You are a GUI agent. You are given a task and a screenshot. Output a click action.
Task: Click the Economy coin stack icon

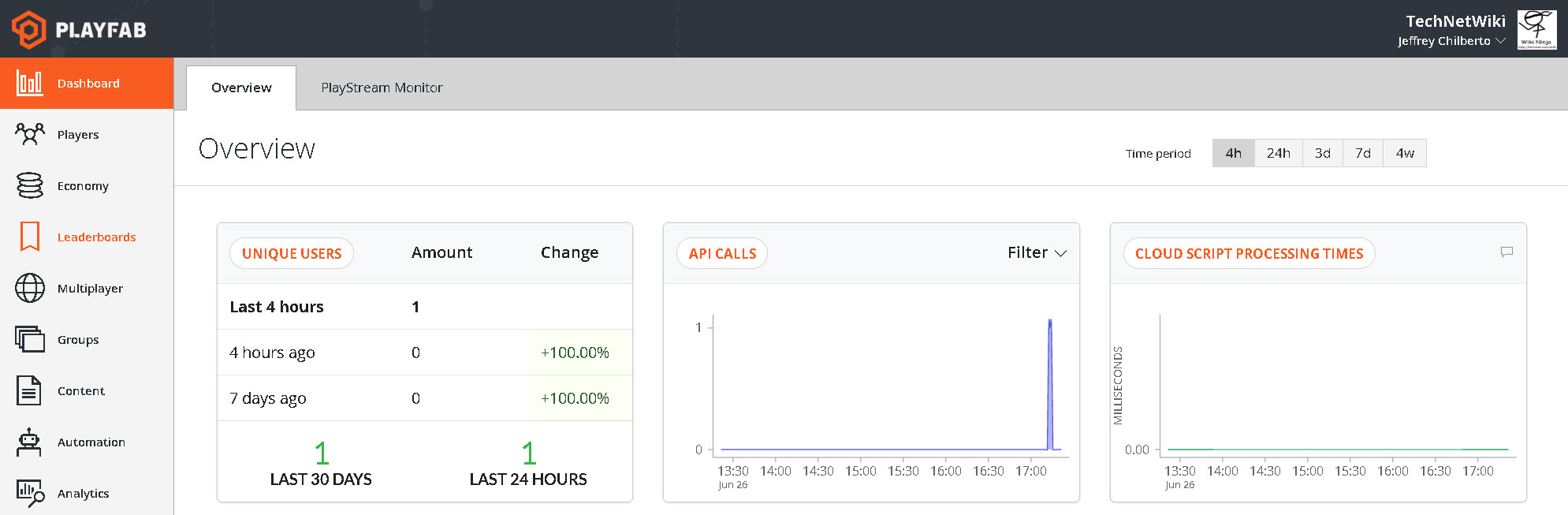pyautogui.click(x=30, y=185)
